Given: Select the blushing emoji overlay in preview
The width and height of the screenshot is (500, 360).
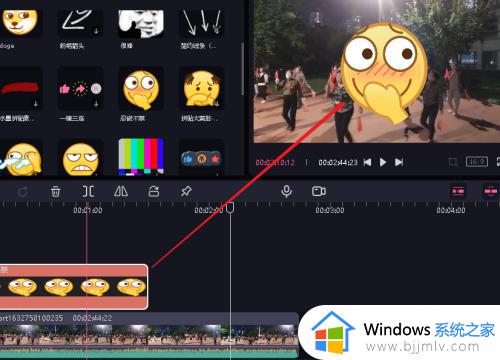Looking at the screenshot, I should pos(384,72).
